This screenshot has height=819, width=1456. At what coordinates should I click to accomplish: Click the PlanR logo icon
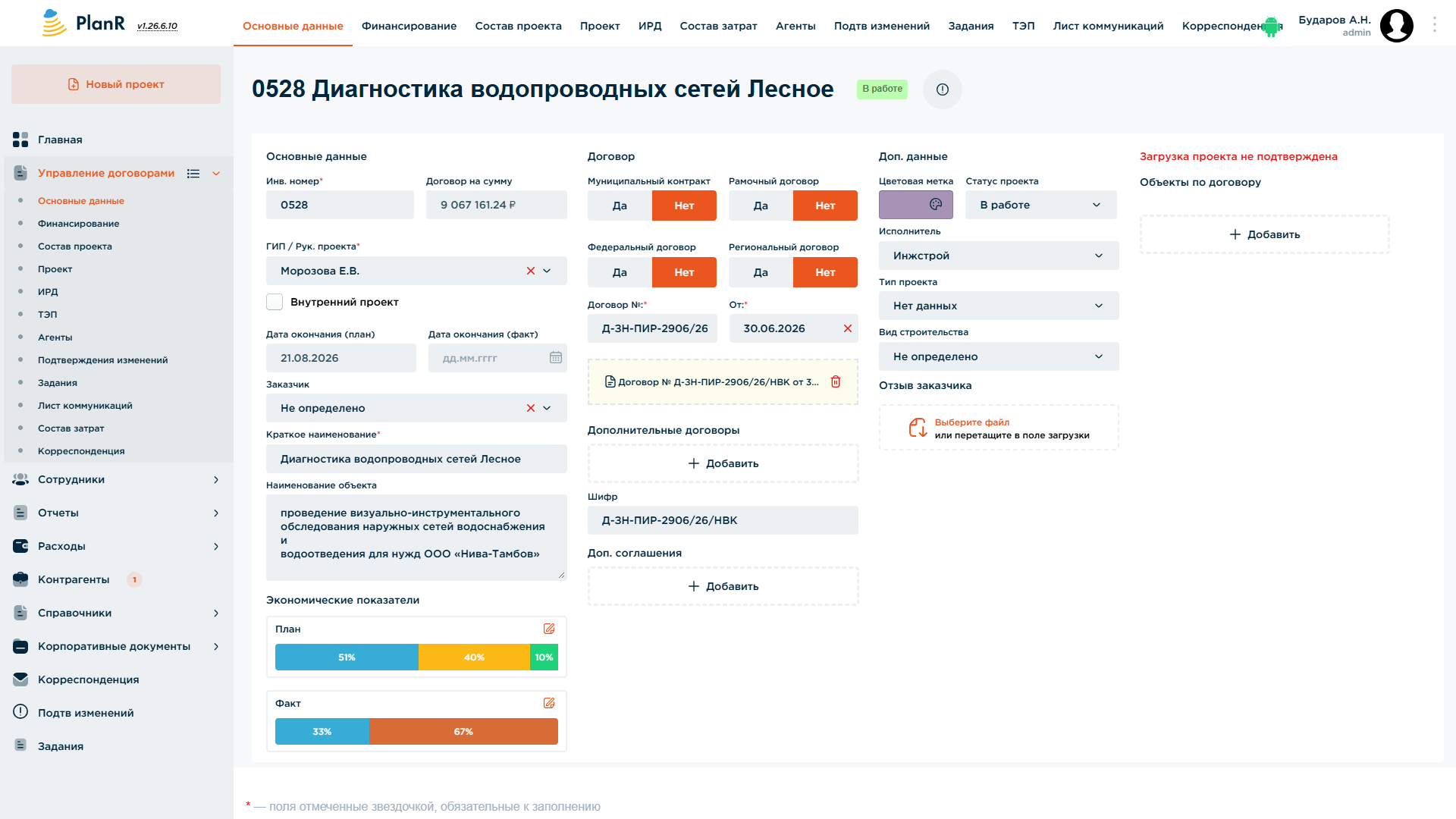[54, 24]
